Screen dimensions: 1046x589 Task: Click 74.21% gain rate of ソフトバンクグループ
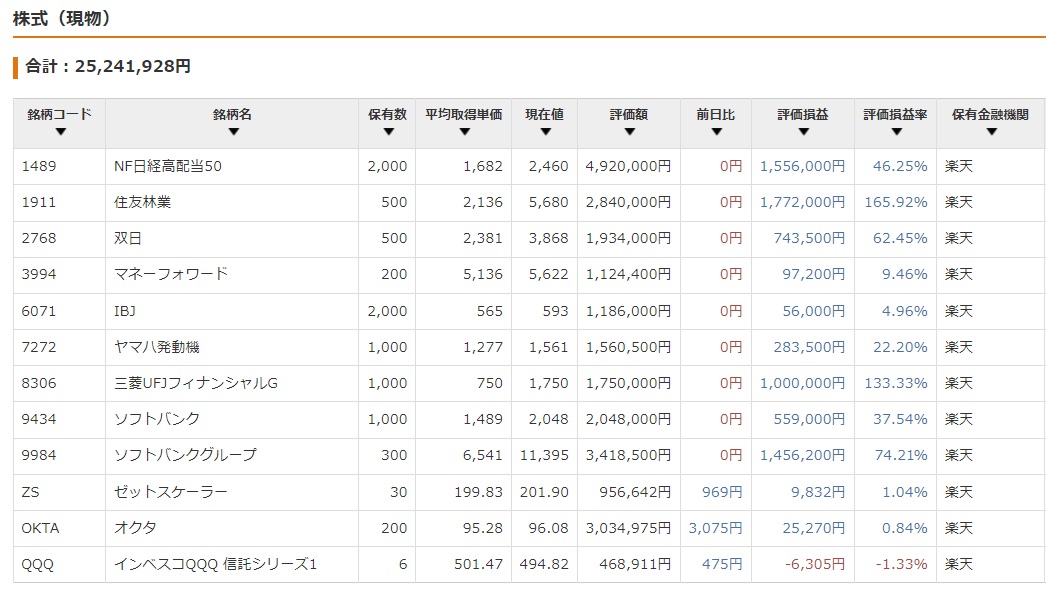click(901, 455)
